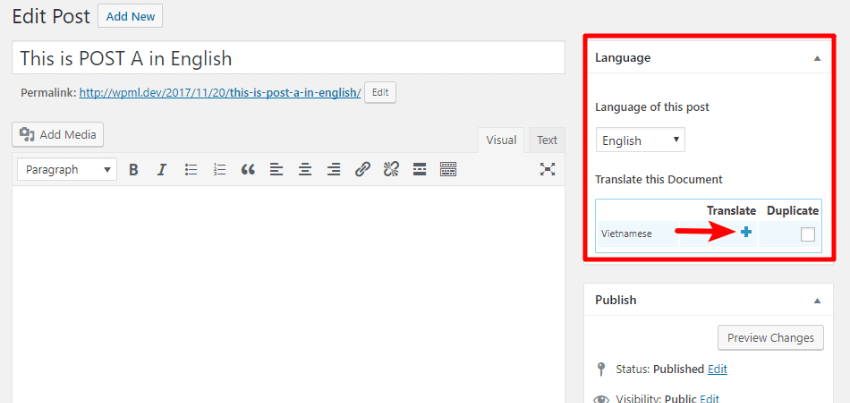Edit the Public visibility setting
850x403 pixels.
click(709, 399)
